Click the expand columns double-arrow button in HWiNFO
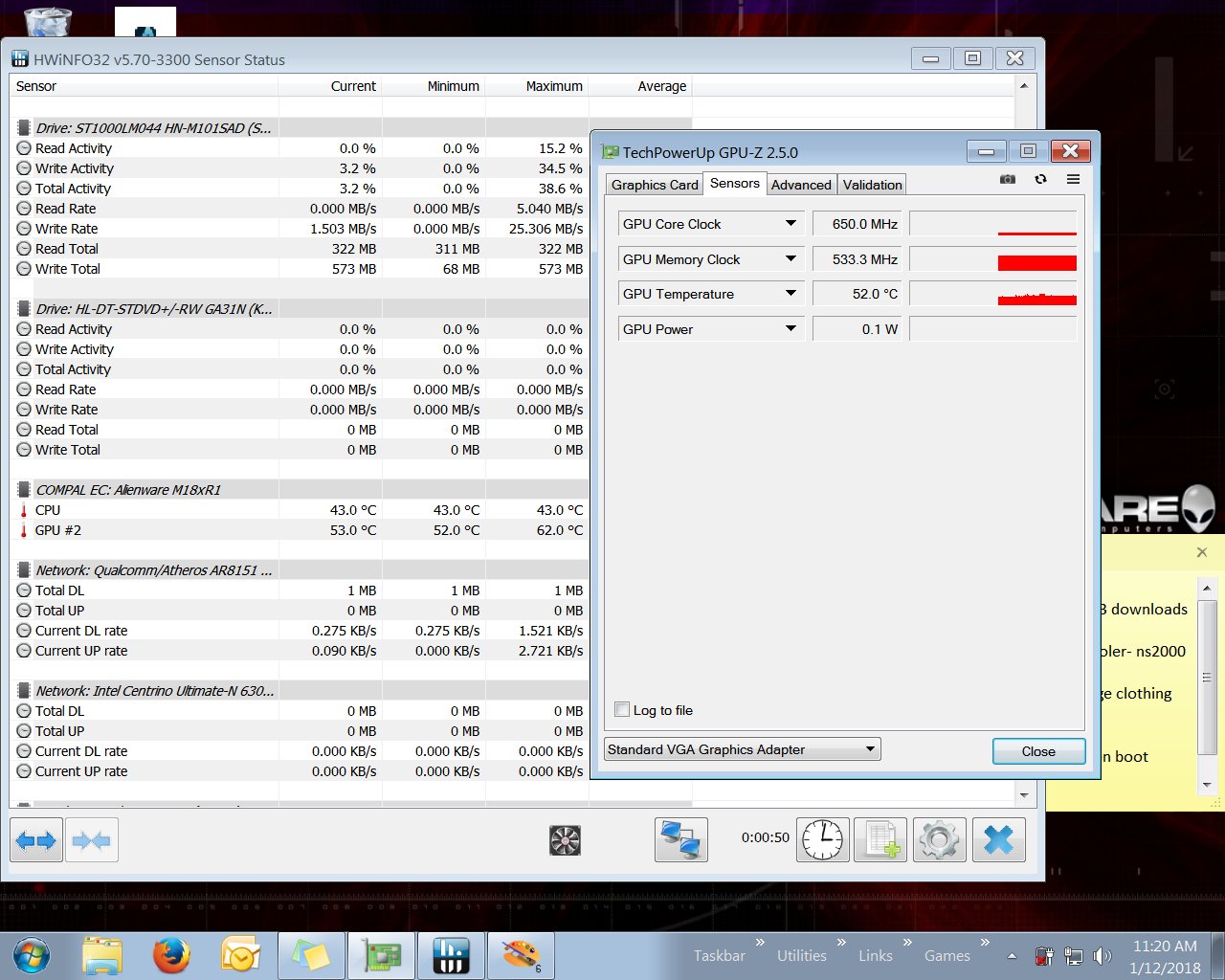 coord(36,840)
